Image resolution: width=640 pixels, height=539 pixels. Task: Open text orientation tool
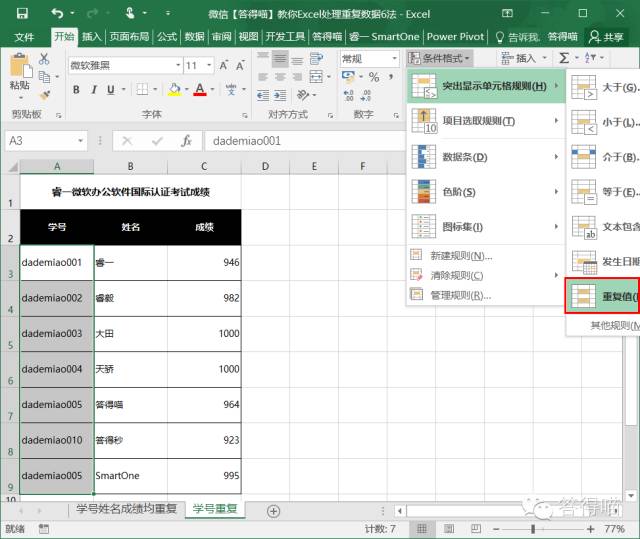pos(303,95)
